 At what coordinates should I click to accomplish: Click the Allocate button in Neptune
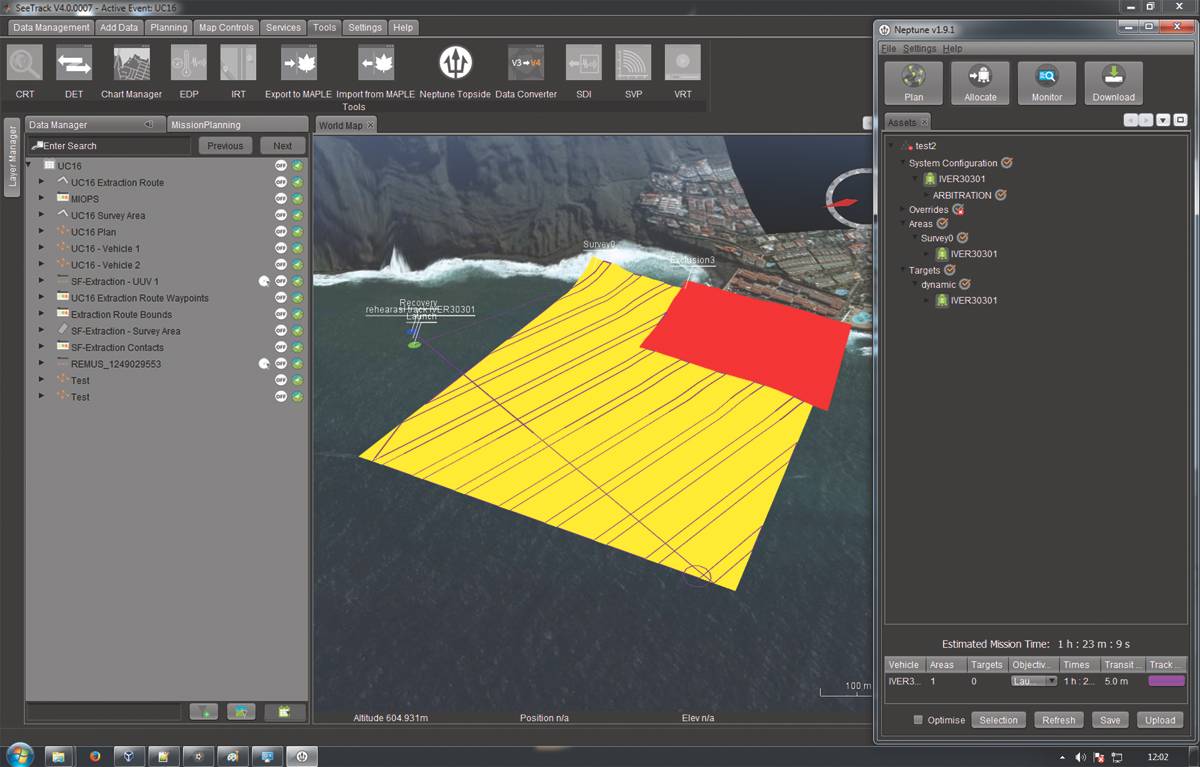[x=980, y=83]
